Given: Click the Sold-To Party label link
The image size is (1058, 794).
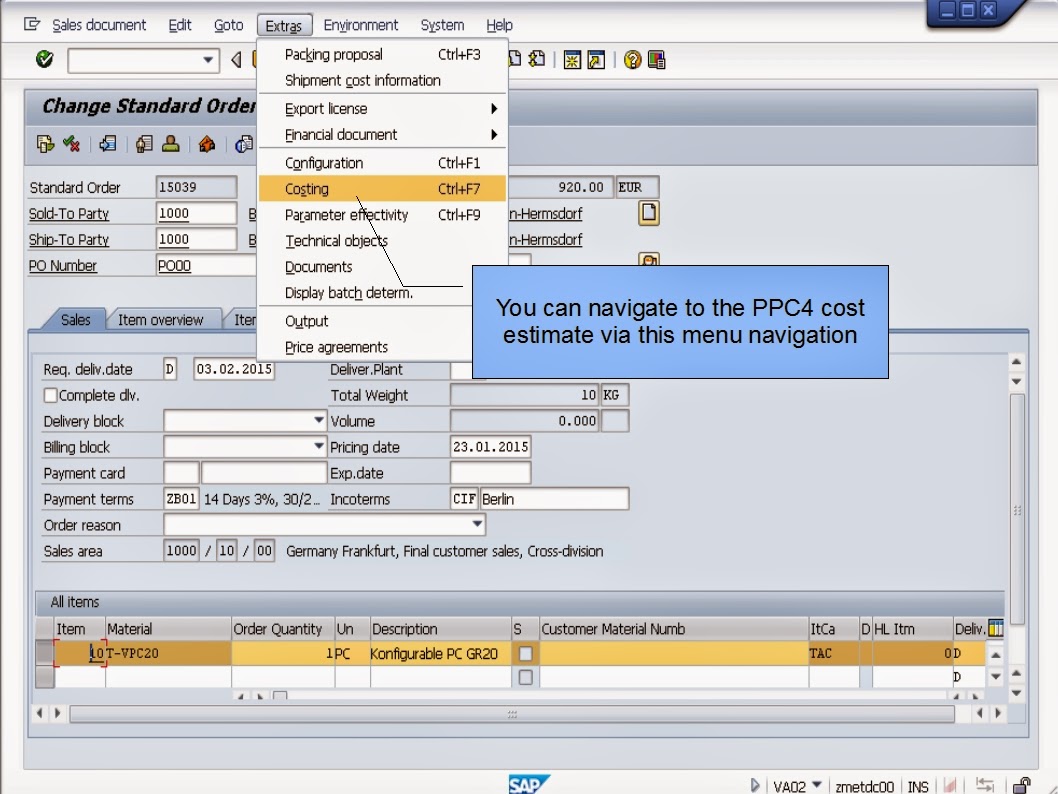Looking at the screenshot, I should (69, 214).
